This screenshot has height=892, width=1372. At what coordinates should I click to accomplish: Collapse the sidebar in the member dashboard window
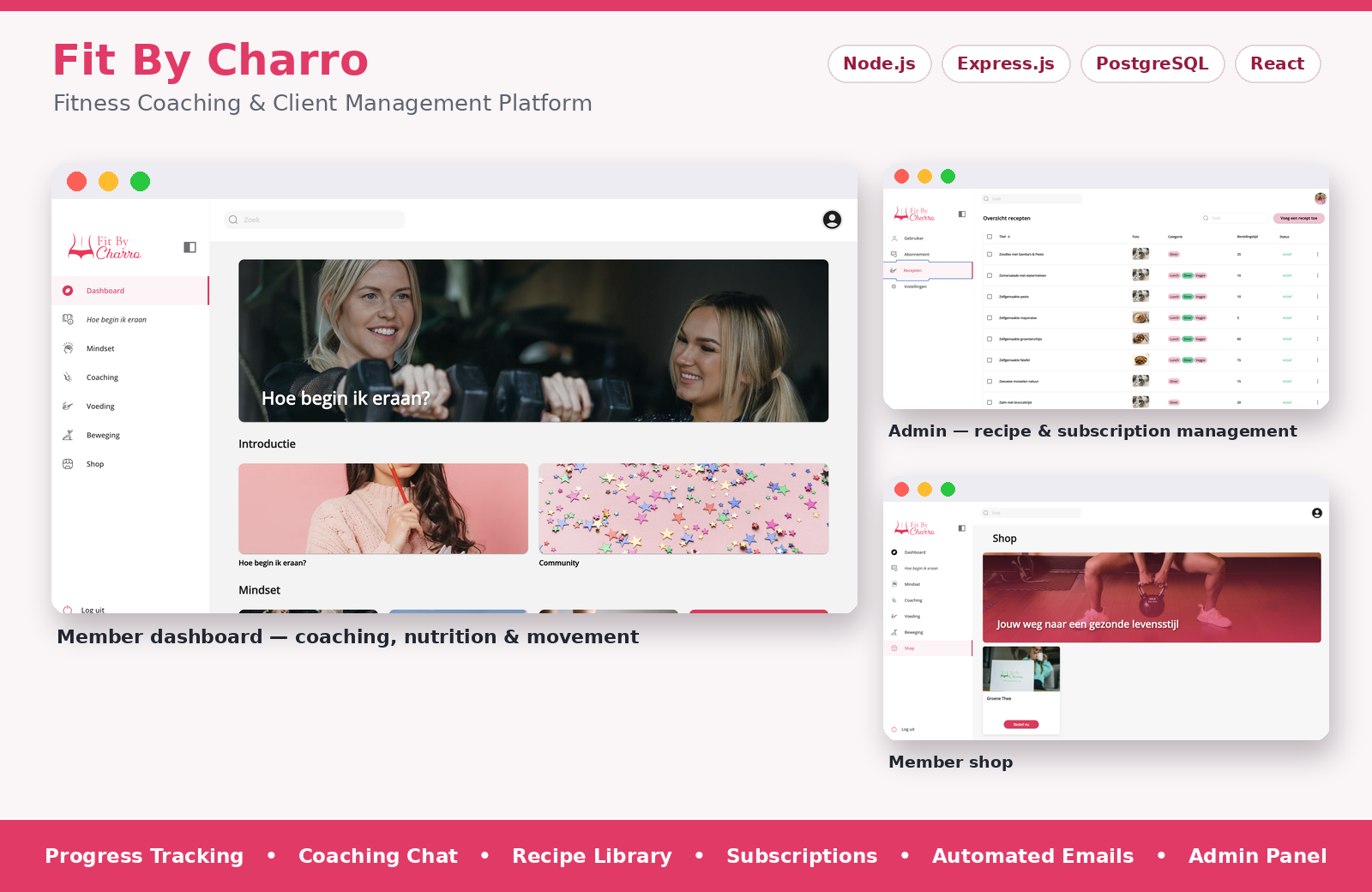pos(190,247)
